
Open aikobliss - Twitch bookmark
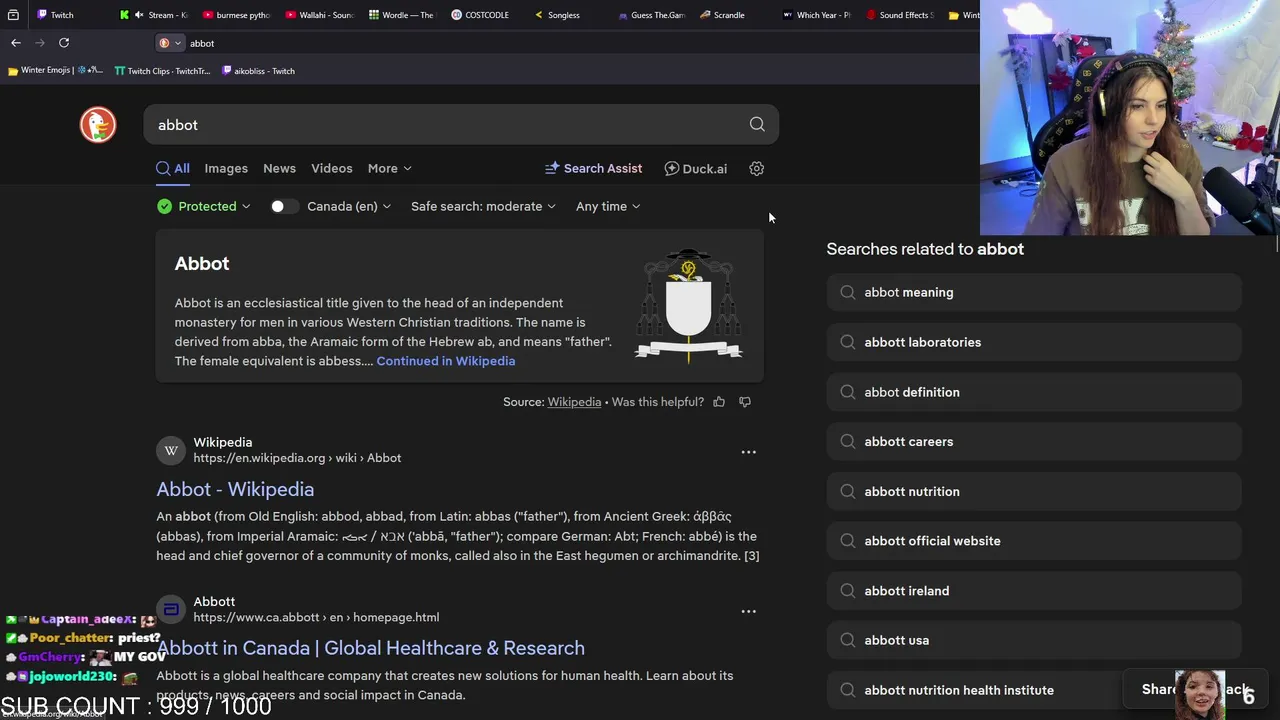coord(258,71)
